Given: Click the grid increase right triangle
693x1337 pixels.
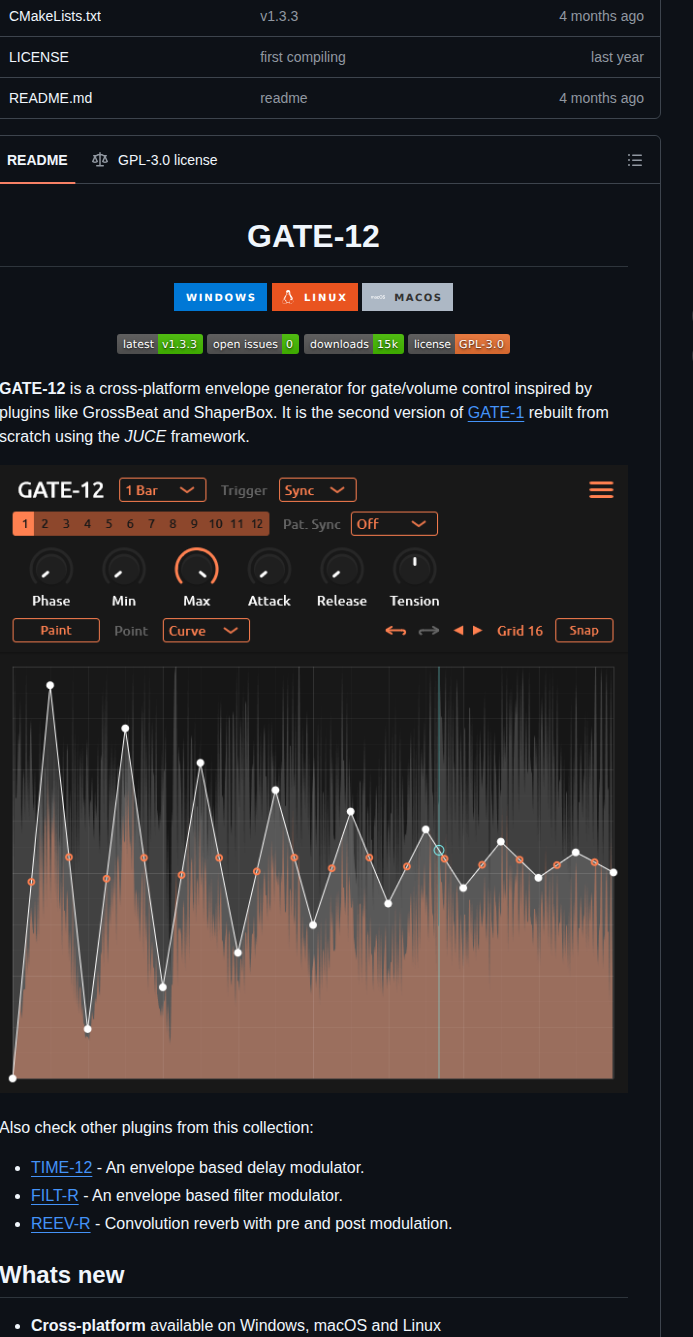Looking at the screenshot, I should (477, 631).
